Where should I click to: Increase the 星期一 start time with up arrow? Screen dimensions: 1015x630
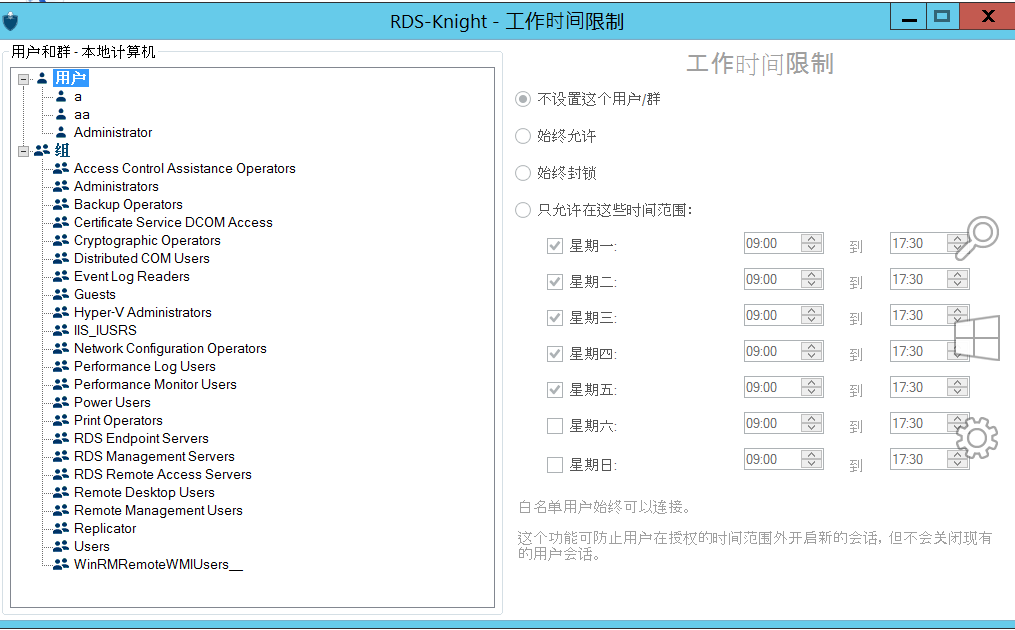(812, 238)
